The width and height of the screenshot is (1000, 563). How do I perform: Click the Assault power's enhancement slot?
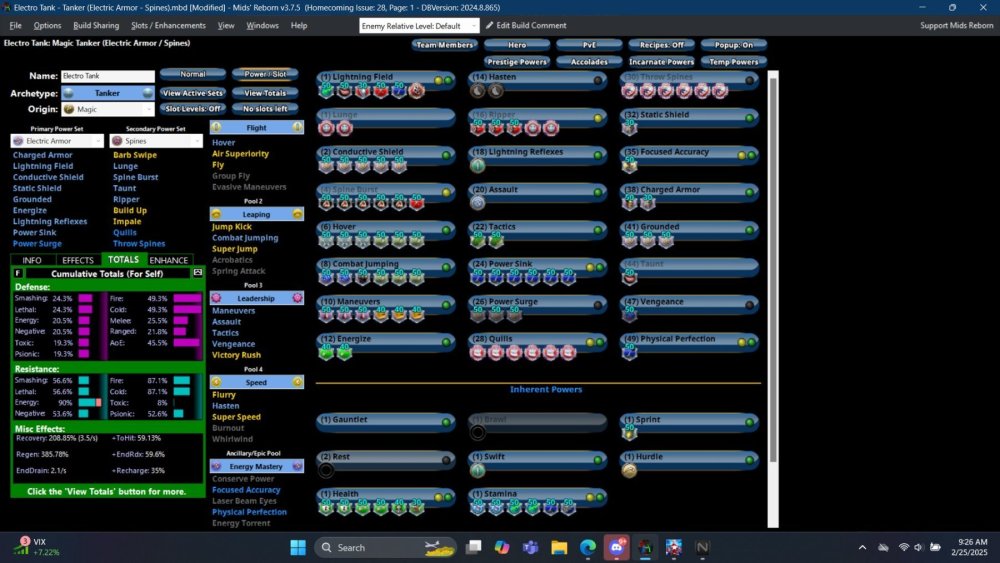(x=478, y=202)
